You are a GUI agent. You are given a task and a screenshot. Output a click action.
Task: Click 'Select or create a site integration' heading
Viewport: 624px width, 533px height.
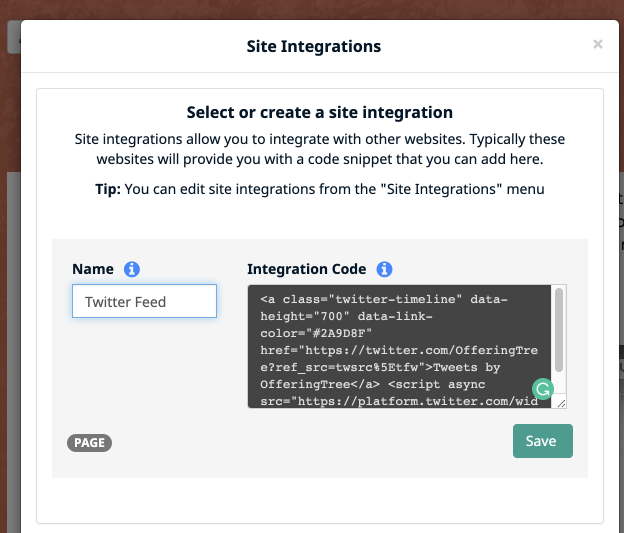point(320,112)
